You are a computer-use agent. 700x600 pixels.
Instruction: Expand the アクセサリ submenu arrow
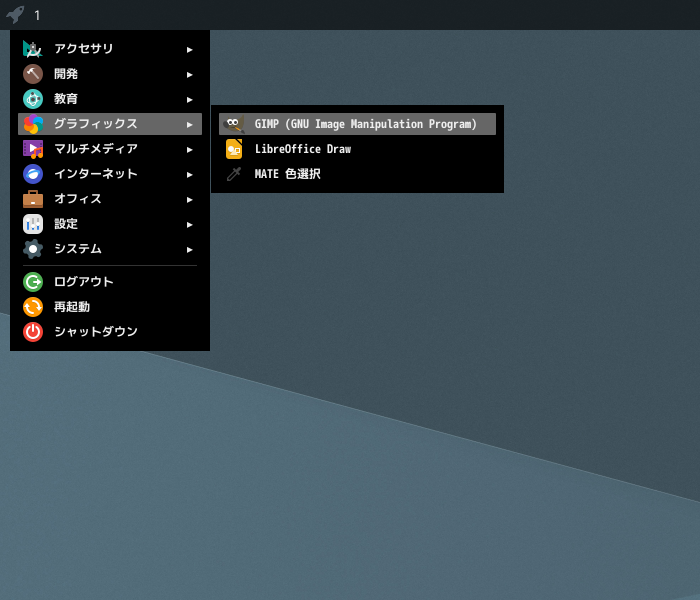(x=190, y=50)
